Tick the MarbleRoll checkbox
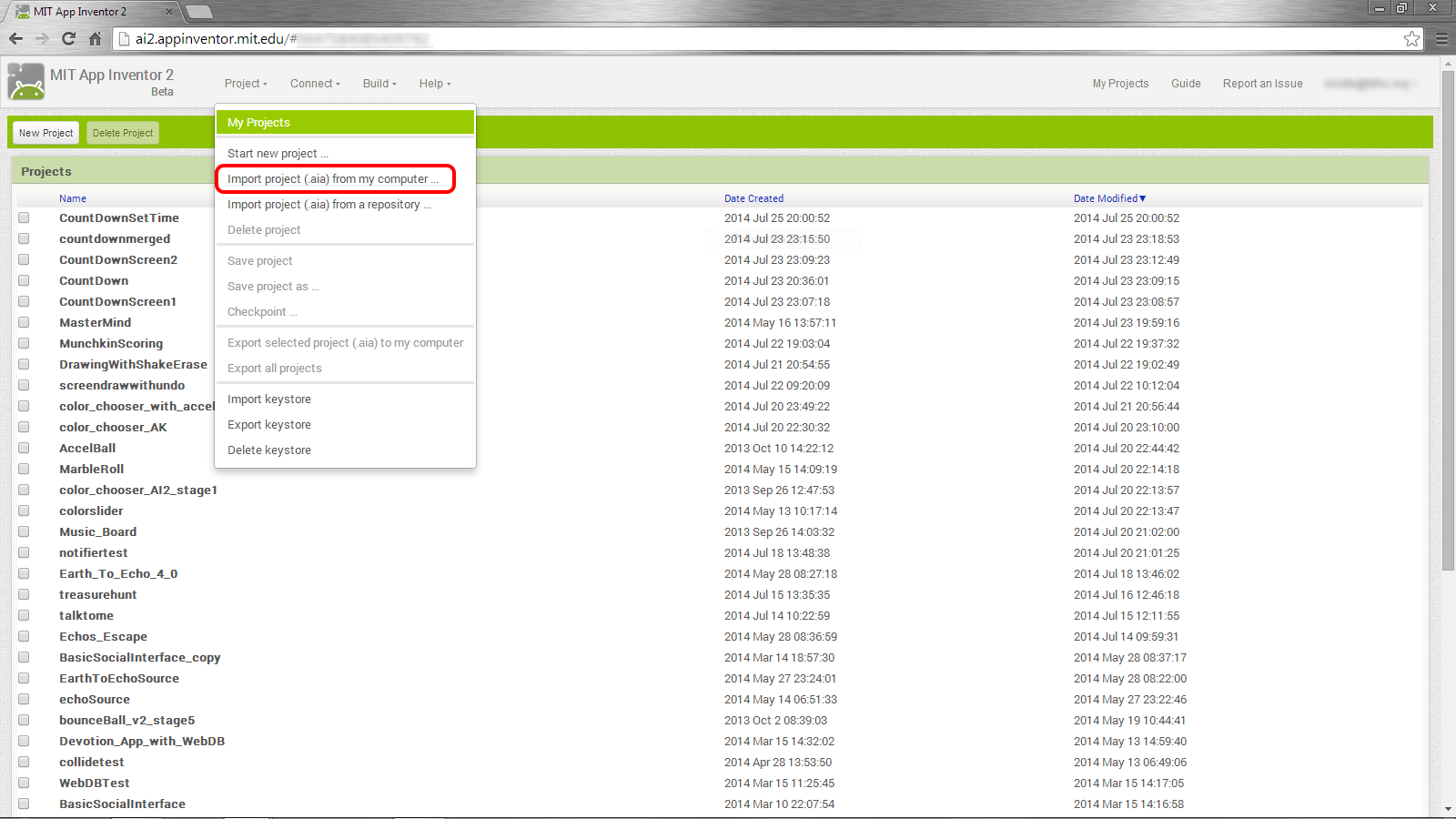The height and width of the screenshot is (819, 1456). point(24,470)
